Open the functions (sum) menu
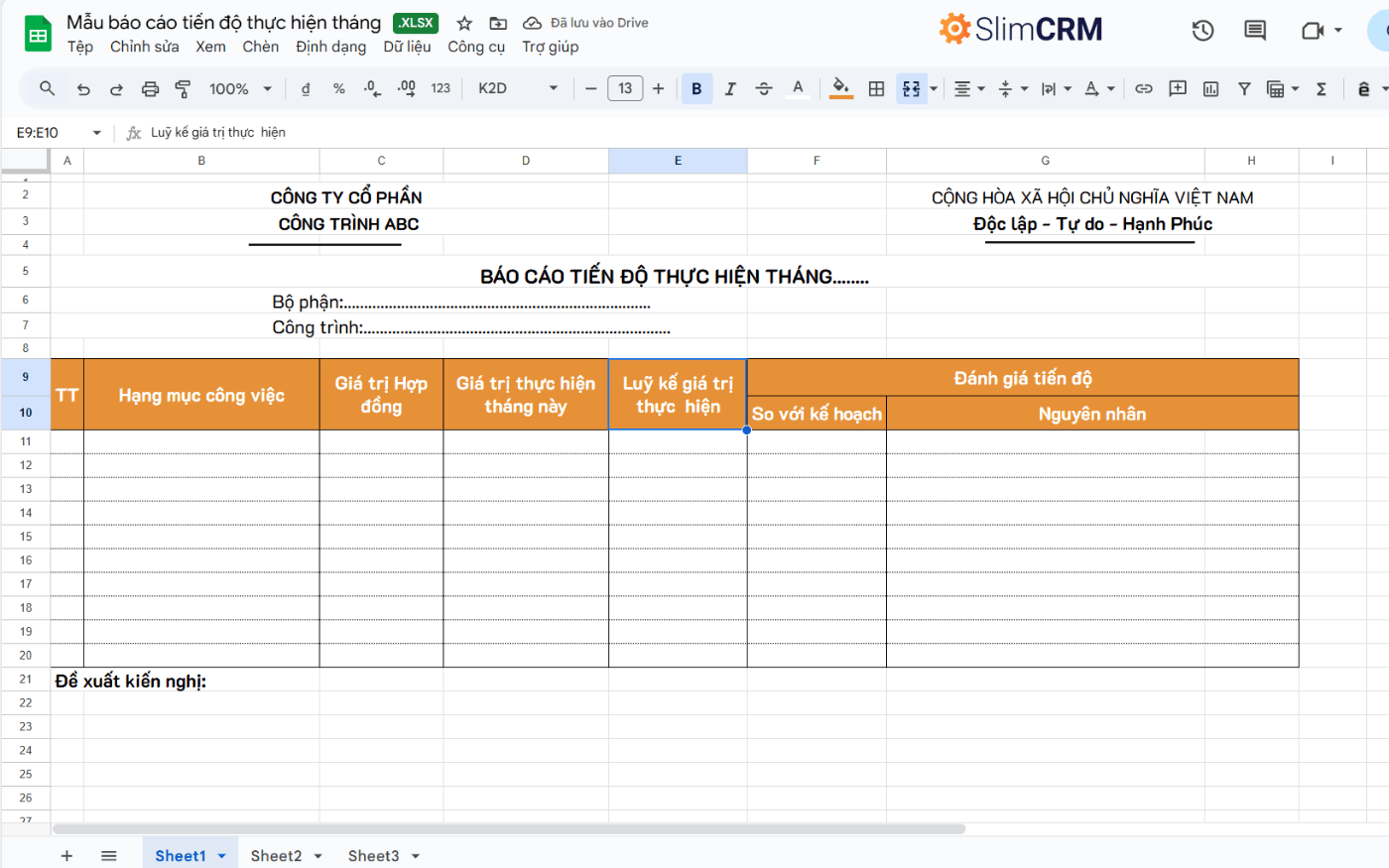 1321,88
